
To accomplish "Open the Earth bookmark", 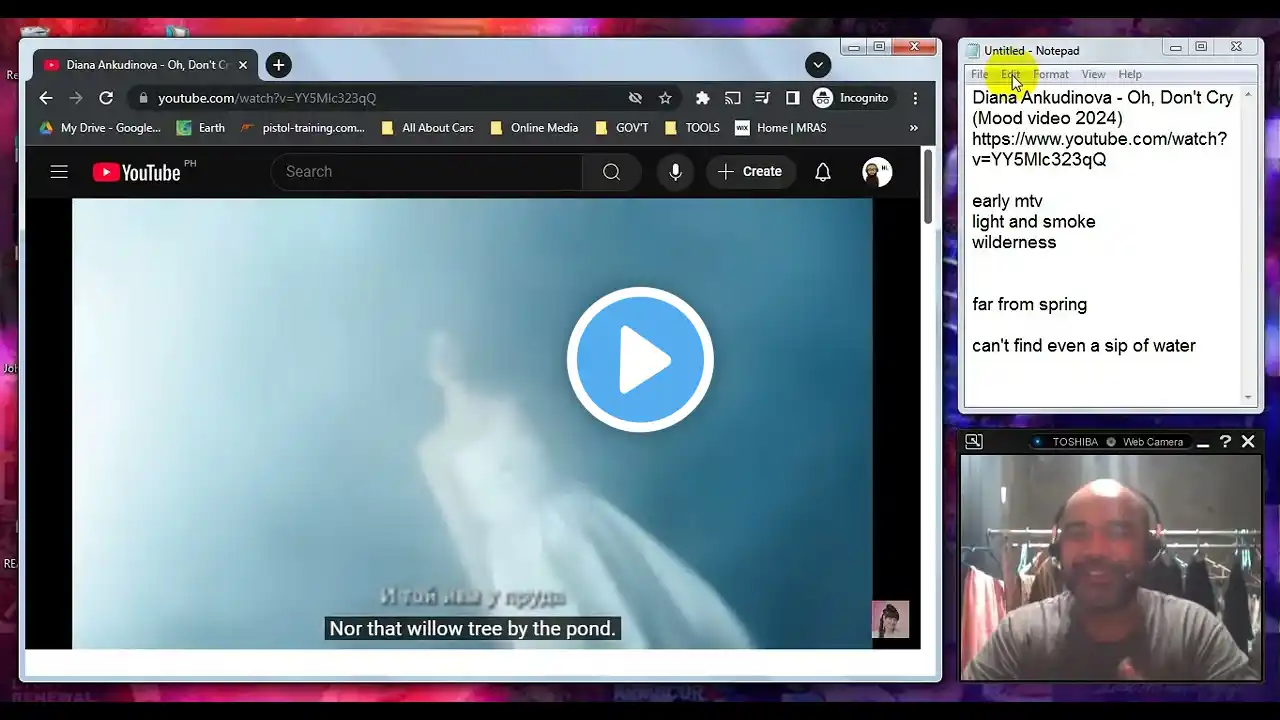I will (200, 128).
